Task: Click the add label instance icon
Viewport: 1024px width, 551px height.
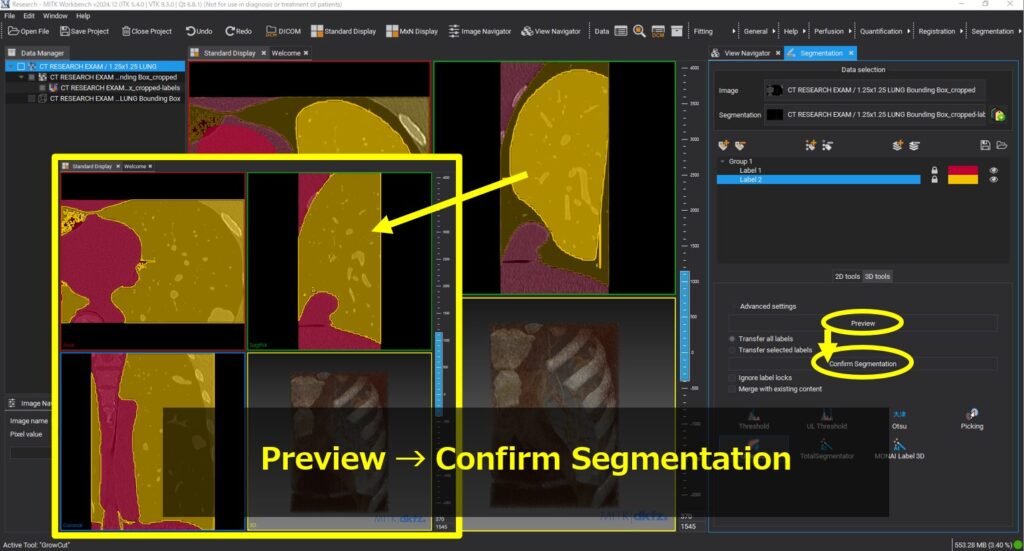Action: pos(810,145)
